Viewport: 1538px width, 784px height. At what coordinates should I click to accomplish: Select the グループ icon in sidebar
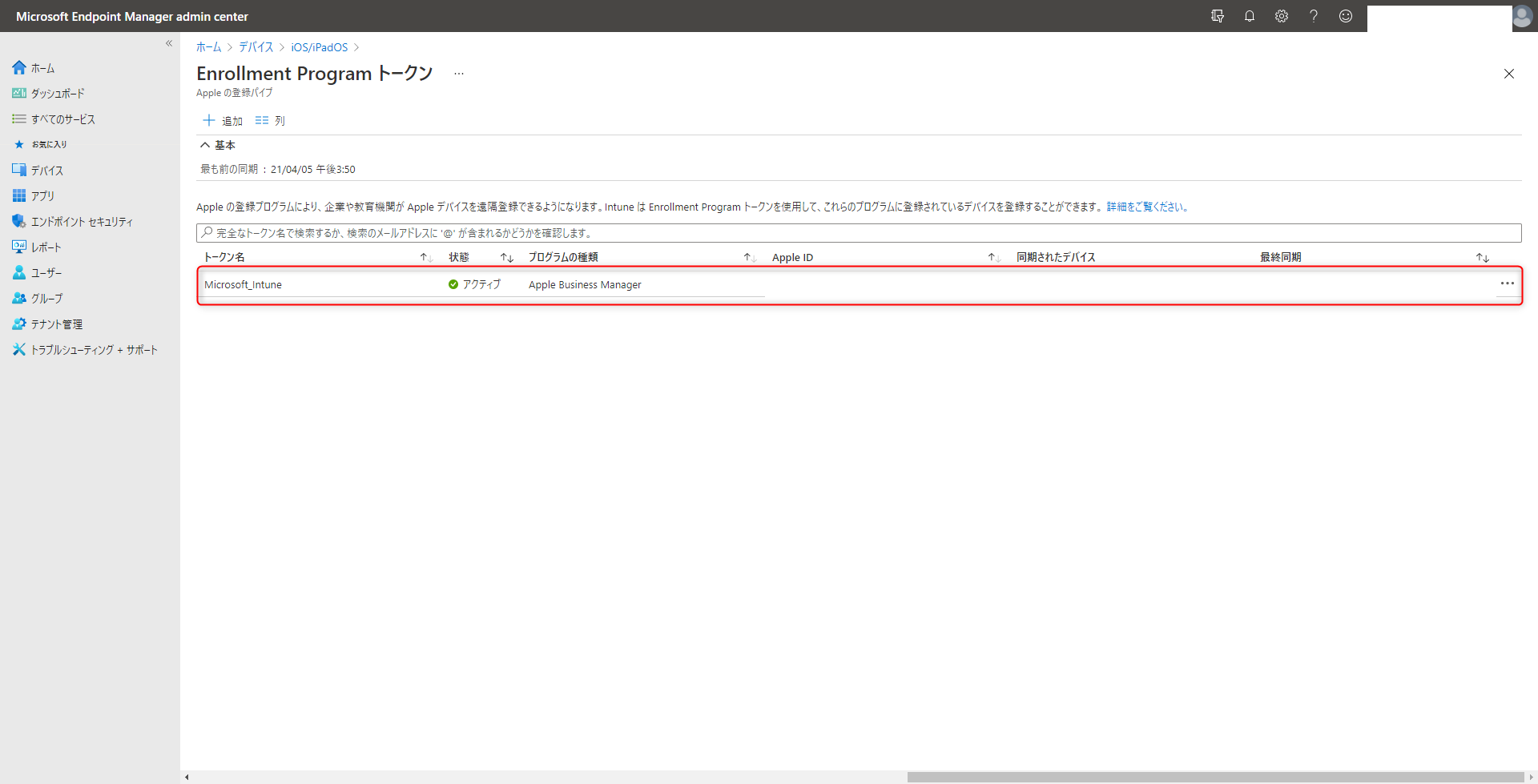[x=18, y=298]
